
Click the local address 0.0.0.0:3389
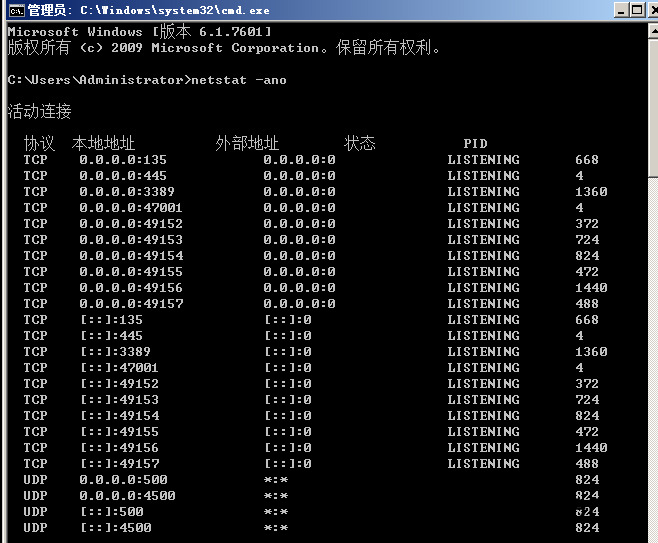[x=127, y=192]
